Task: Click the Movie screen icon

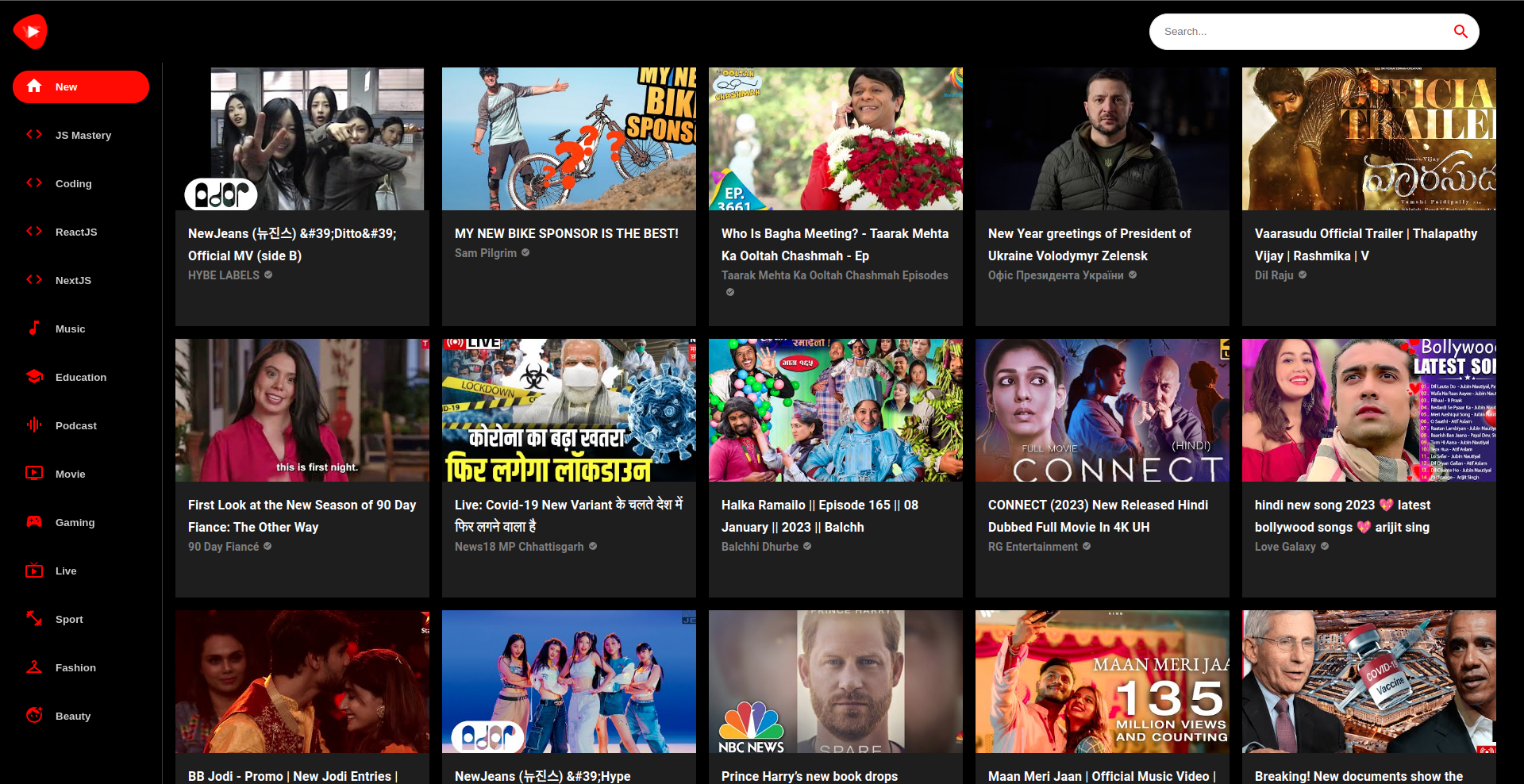Action: point(34,474)
